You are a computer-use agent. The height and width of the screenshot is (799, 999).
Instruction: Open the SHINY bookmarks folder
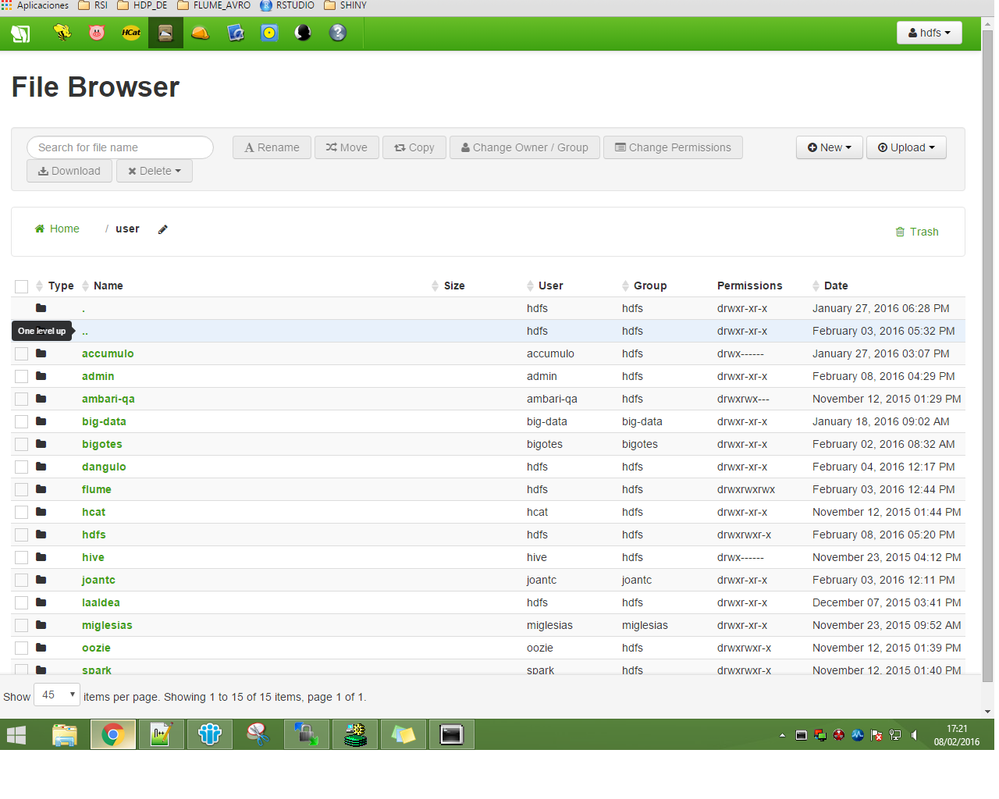tap(346, 6)
